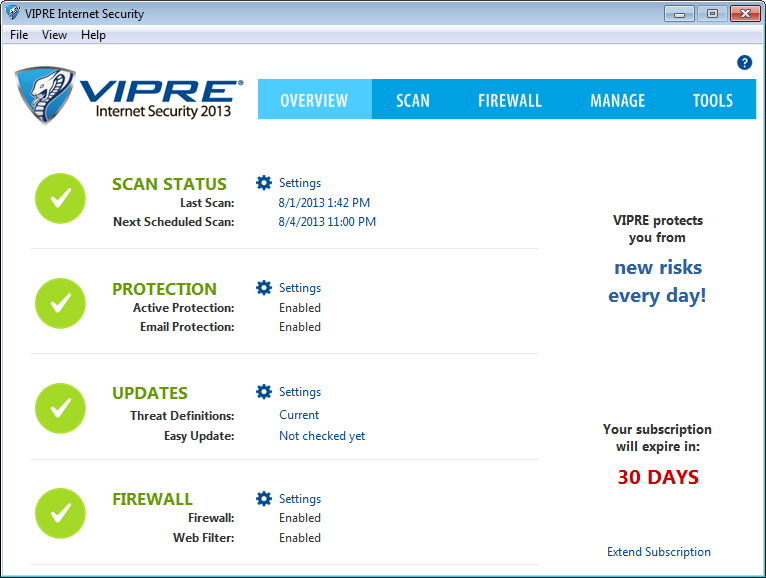Open the File menu
This screenshot has height=578, width=766.
coord(19,35)
